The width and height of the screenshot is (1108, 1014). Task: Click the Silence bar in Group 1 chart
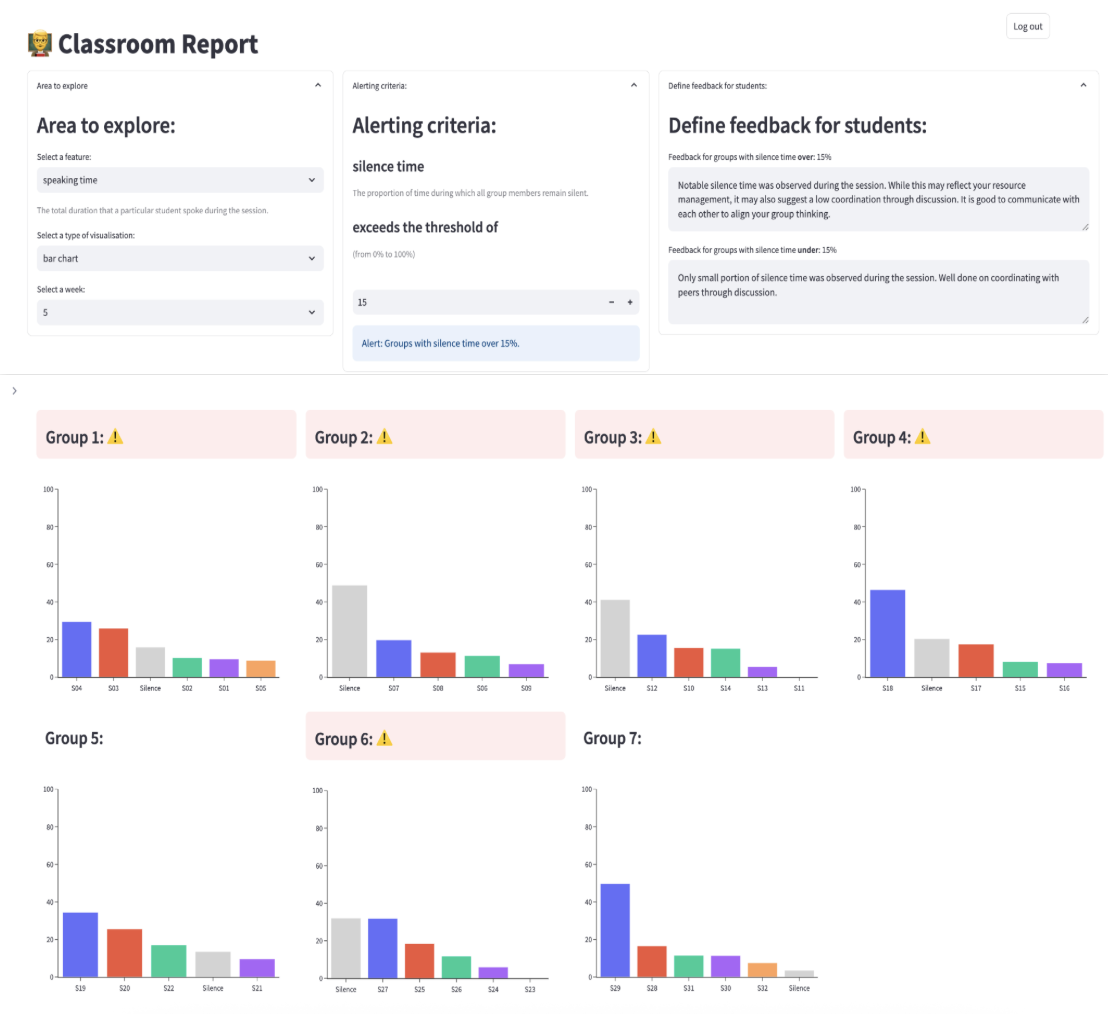[x=151, y=662]
